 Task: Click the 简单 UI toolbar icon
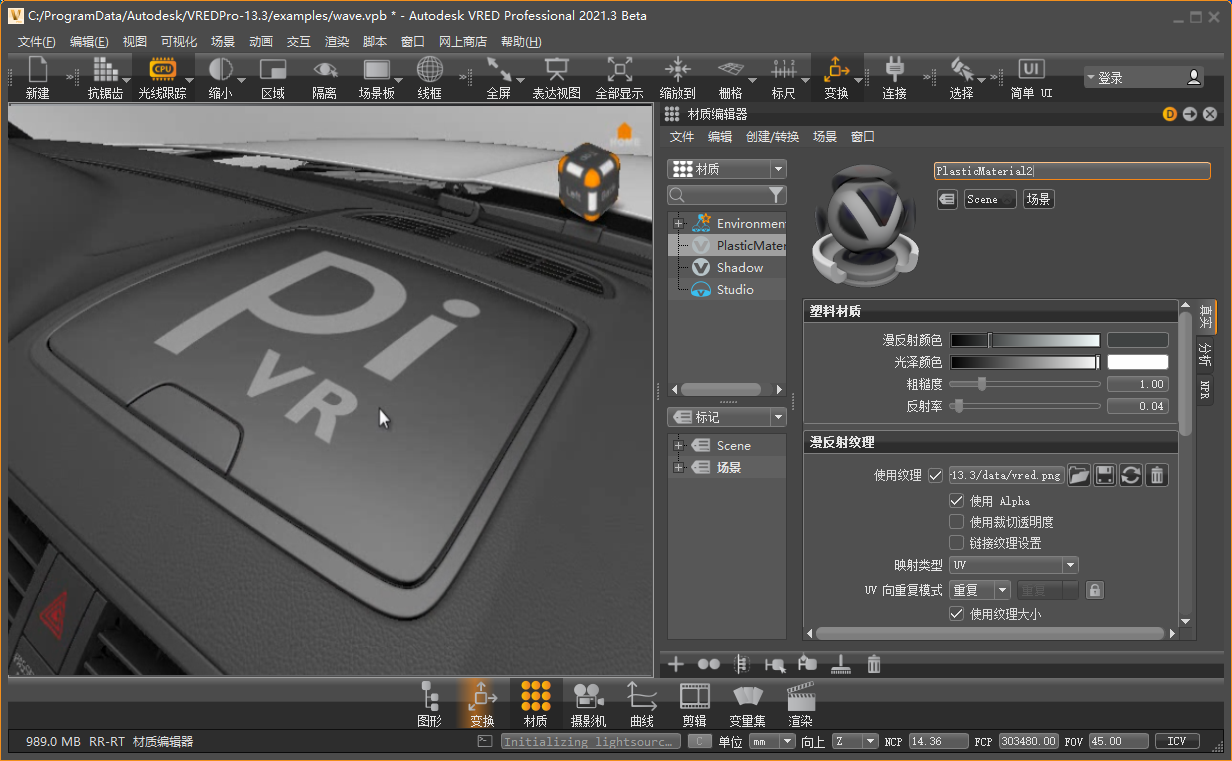tap(1031, 70)
